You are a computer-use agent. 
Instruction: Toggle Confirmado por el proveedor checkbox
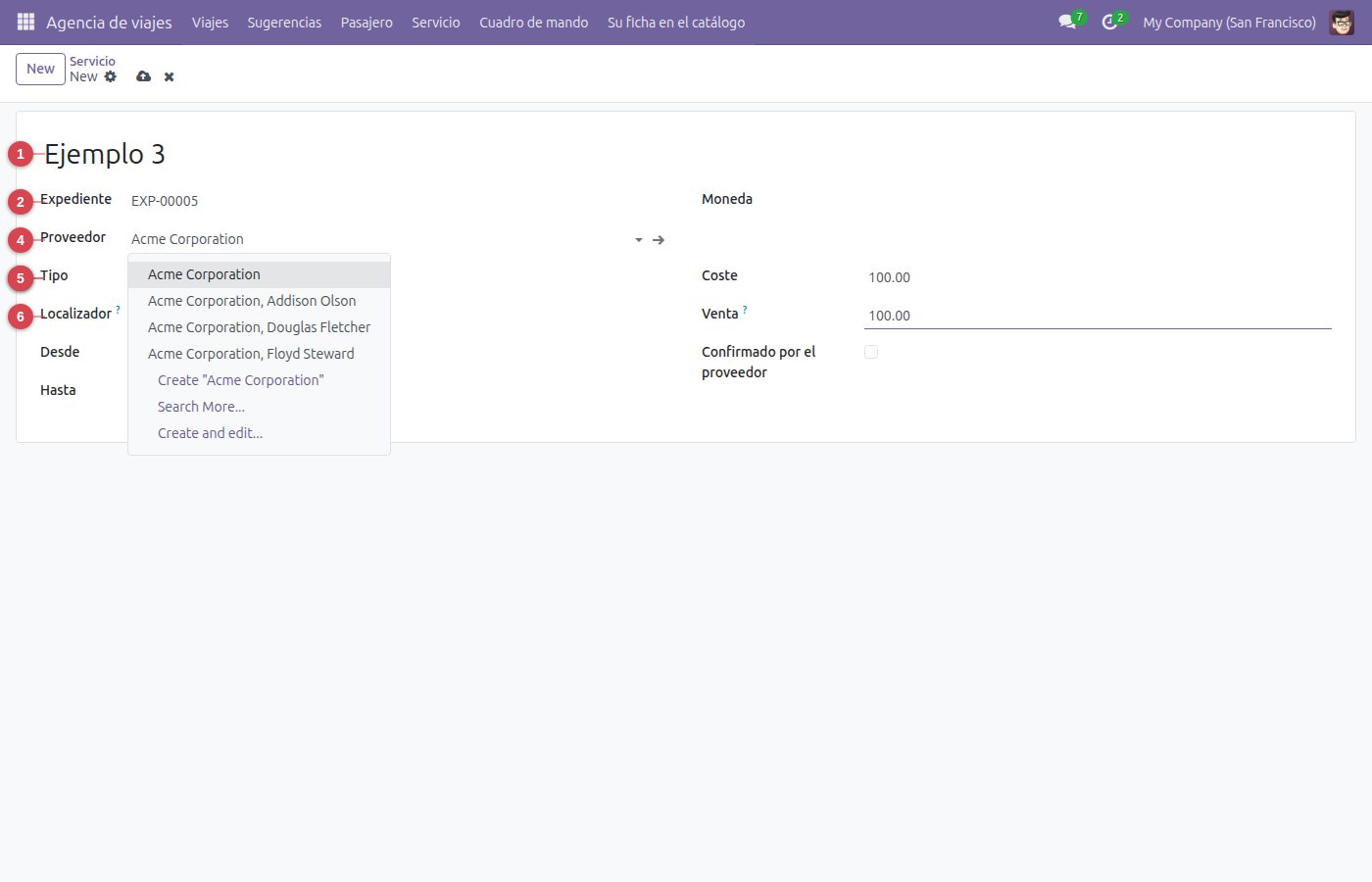(871, 352)
